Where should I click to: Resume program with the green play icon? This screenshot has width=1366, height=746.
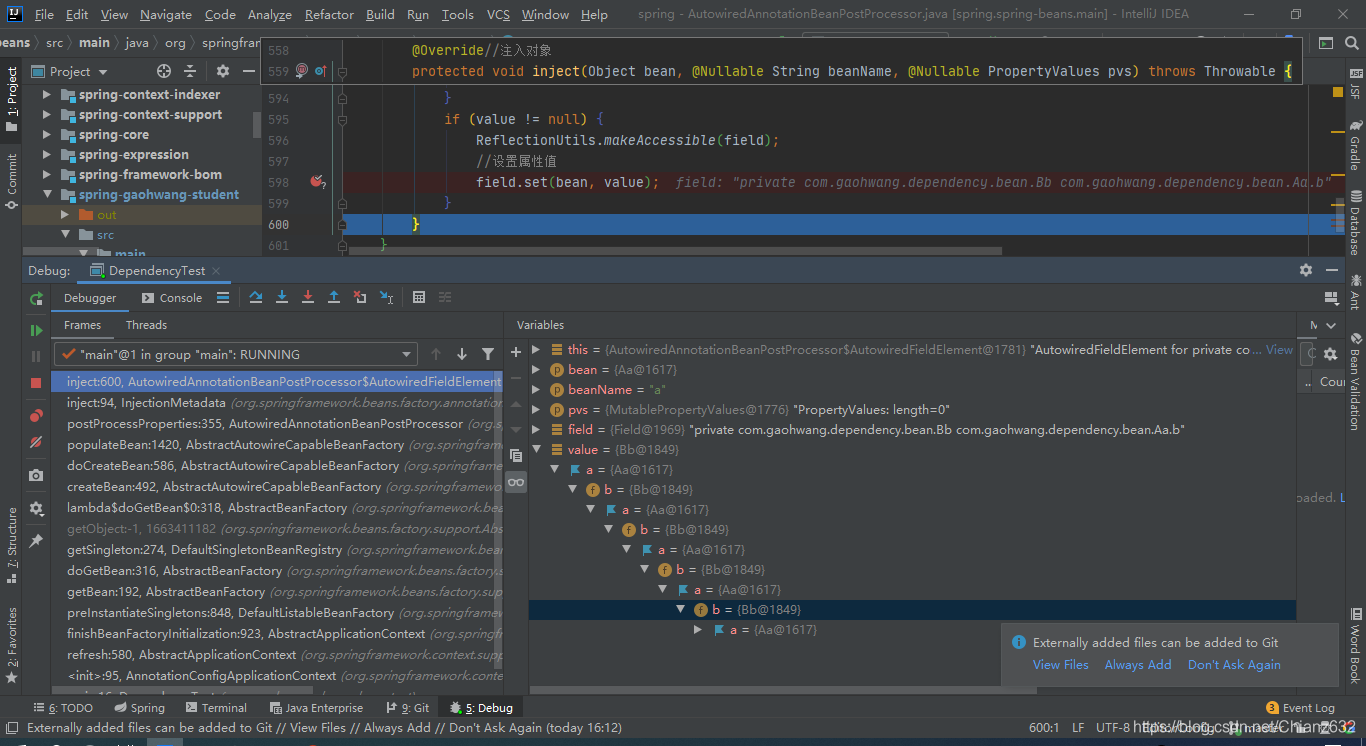click(36, 330)
